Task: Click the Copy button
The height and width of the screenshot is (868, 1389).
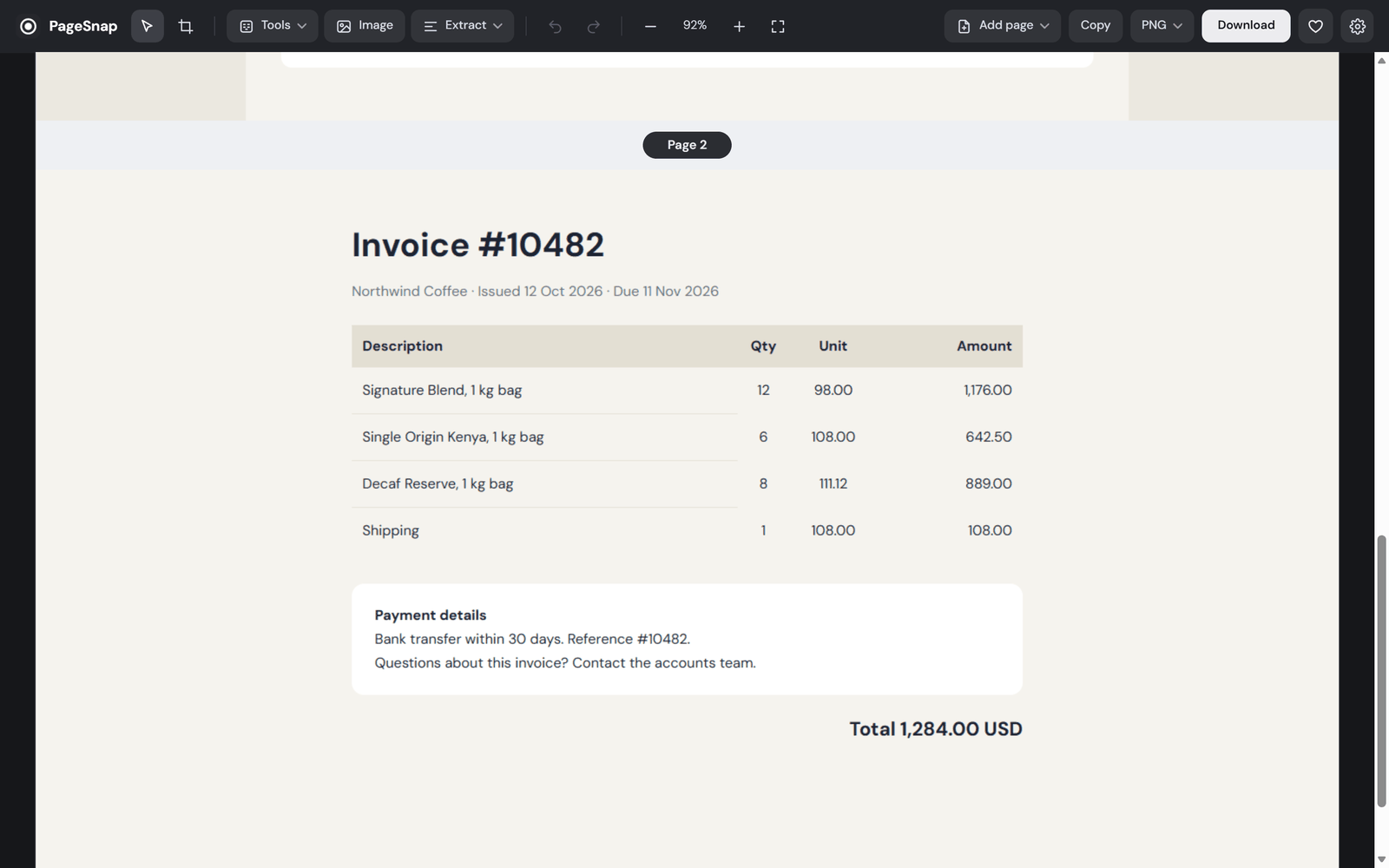Action: (x=1096, y=26)
